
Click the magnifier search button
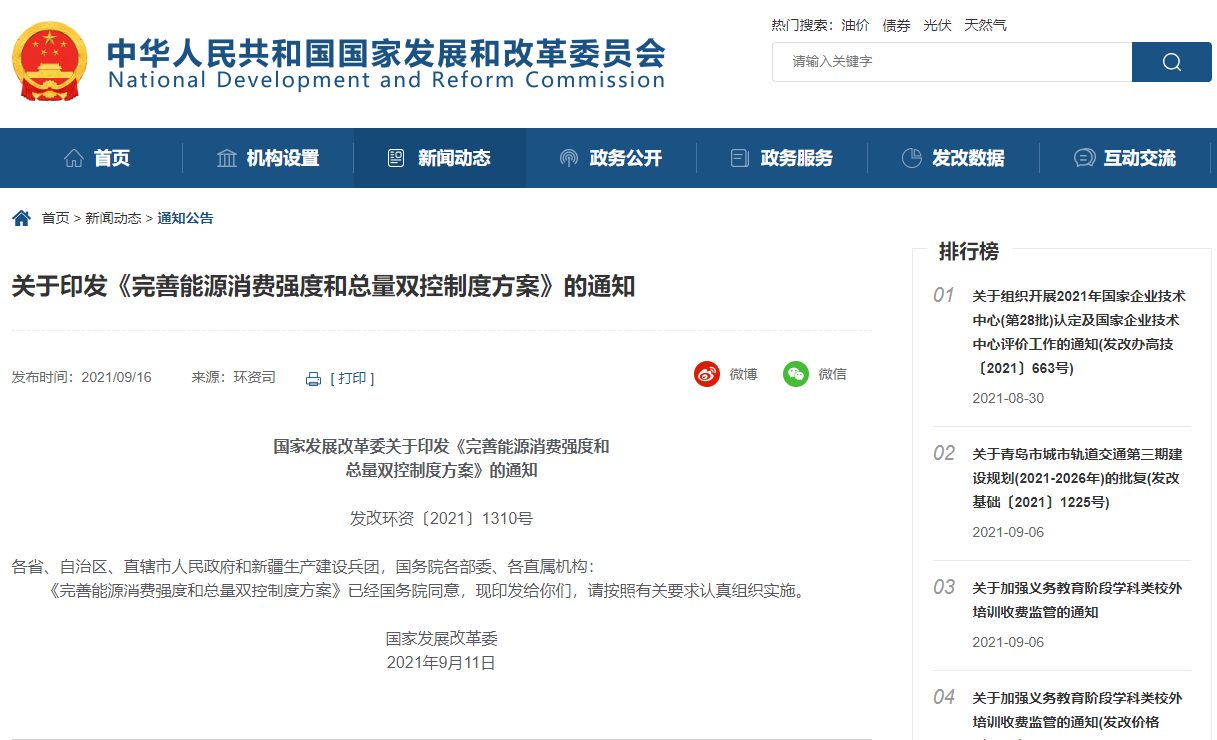pyautogui.click(x=1171, y=62)
